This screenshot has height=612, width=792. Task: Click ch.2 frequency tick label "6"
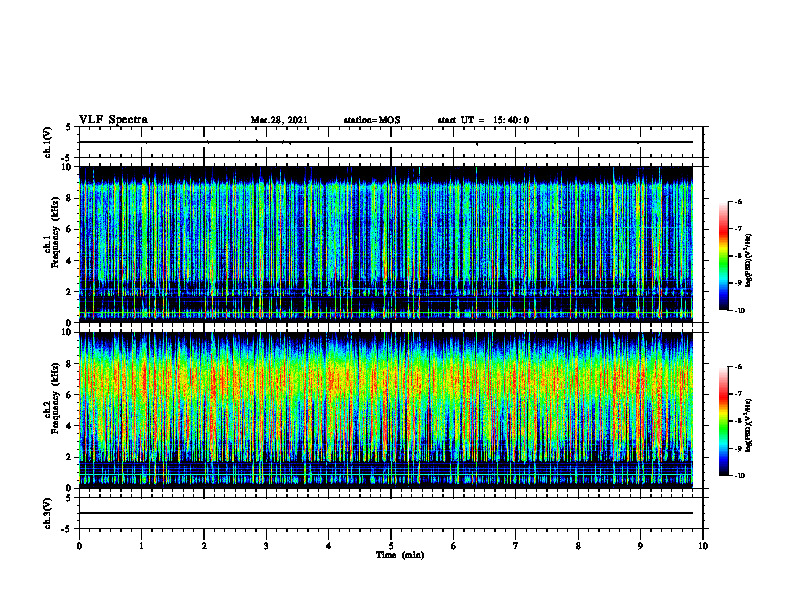[69, 395]
